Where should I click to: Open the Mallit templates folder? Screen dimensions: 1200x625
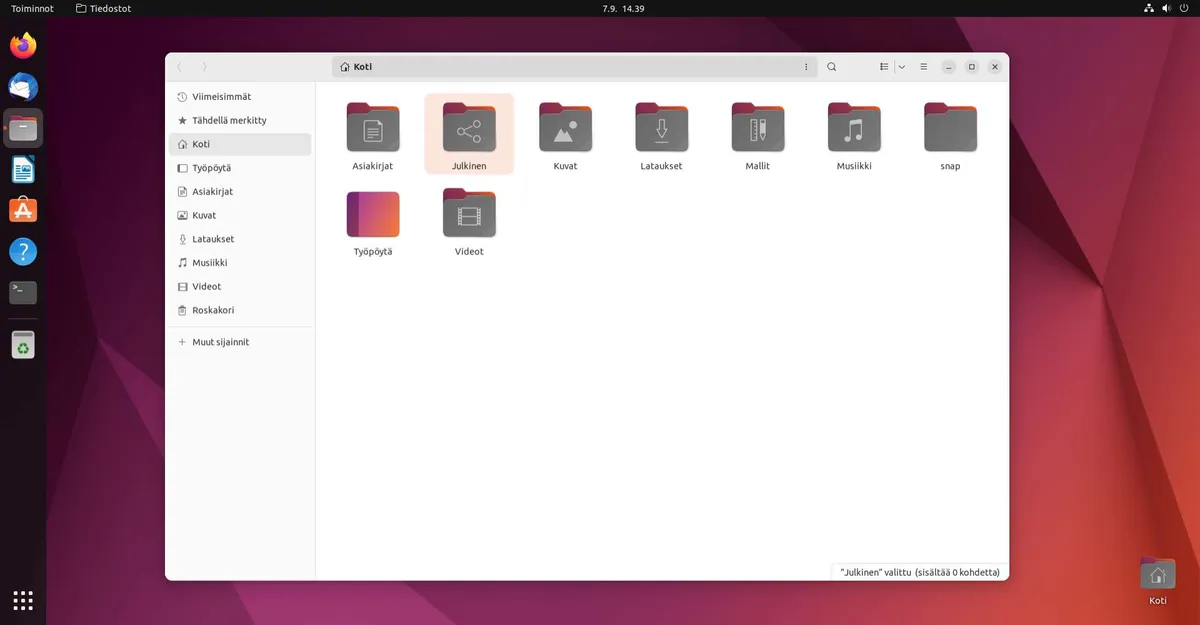[757, 127]
